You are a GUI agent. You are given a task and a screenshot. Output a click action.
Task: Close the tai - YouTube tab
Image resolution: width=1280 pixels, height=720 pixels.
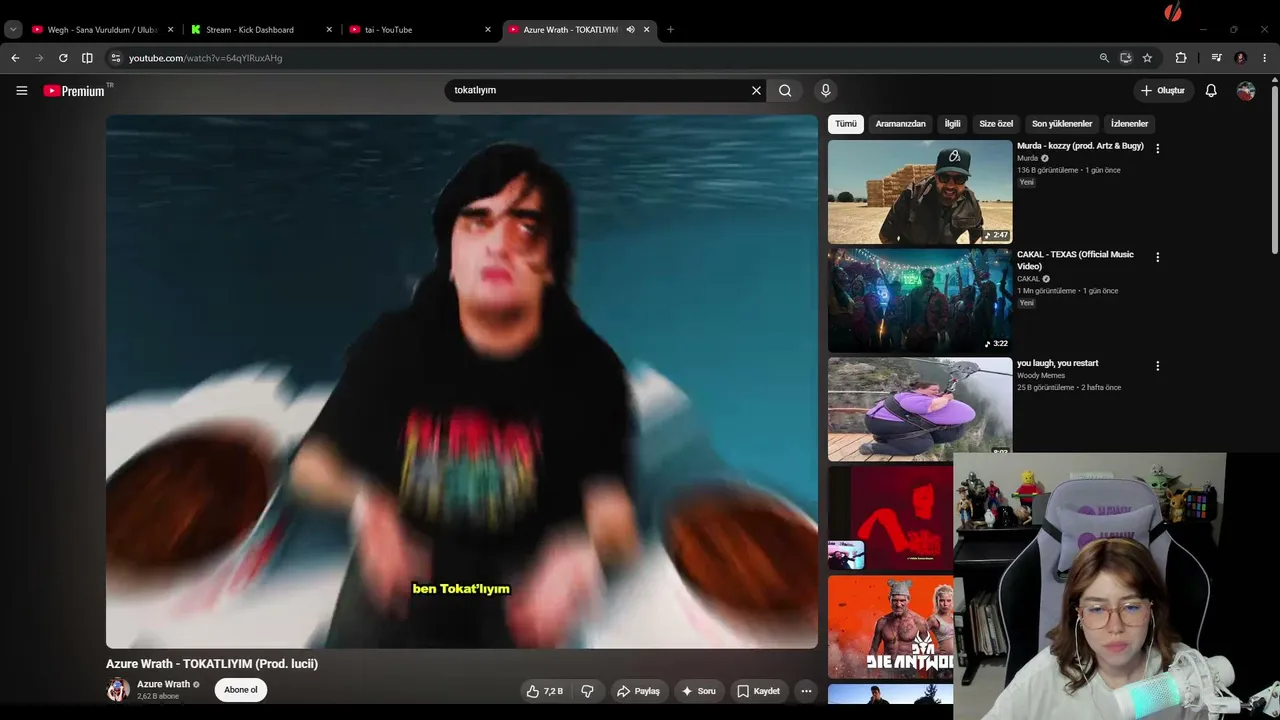[488, 30]
